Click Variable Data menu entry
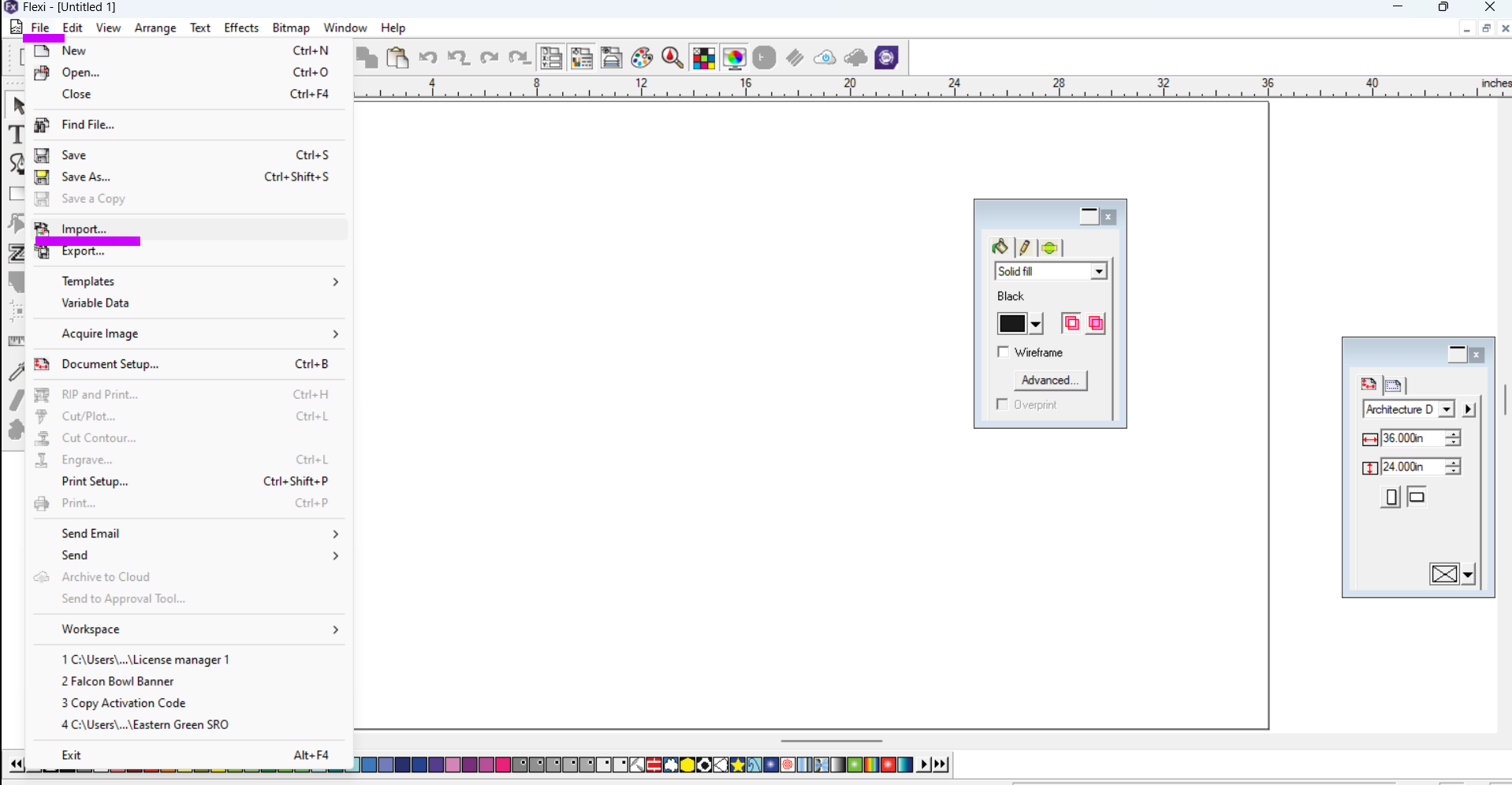This screenshot has width=1512, height=785. click(188, 303)
